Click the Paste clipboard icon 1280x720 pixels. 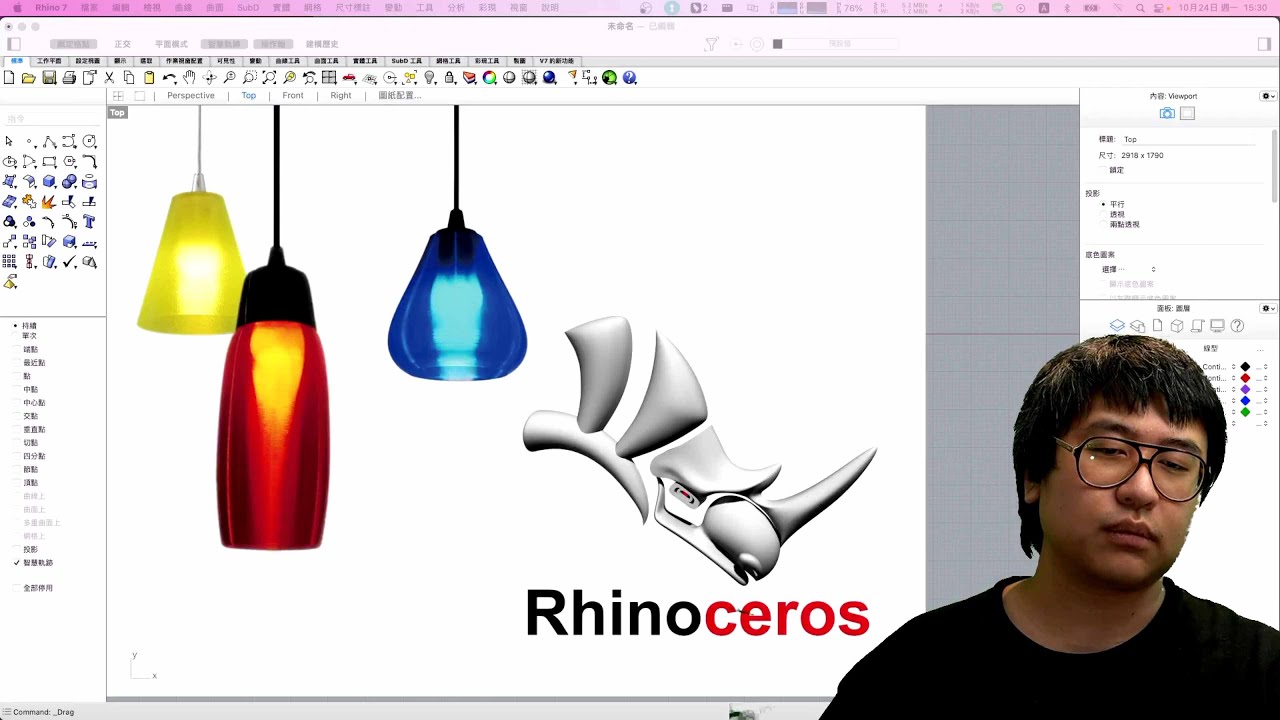[x=149, y=78]
